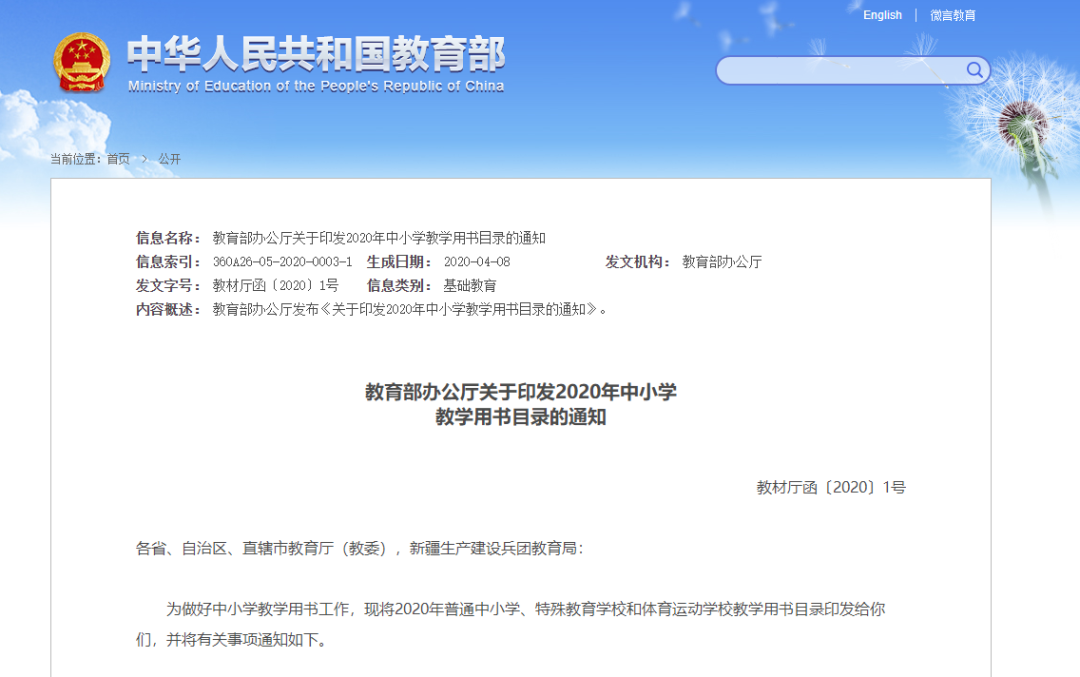Open the 微言教育 link
The width and height of the screenshot is (1080, 677).
950,15
